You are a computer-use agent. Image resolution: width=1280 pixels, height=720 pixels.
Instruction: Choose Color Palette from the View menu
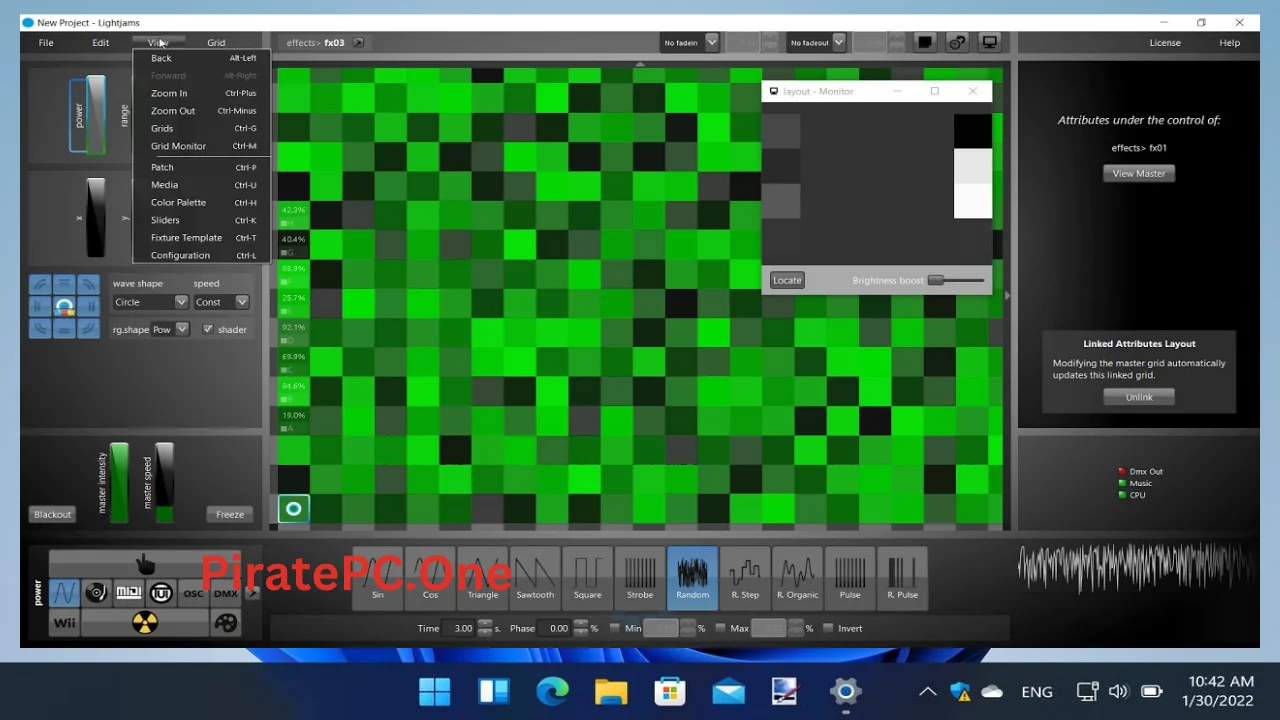pyautogui.click(x=203, y=202)
